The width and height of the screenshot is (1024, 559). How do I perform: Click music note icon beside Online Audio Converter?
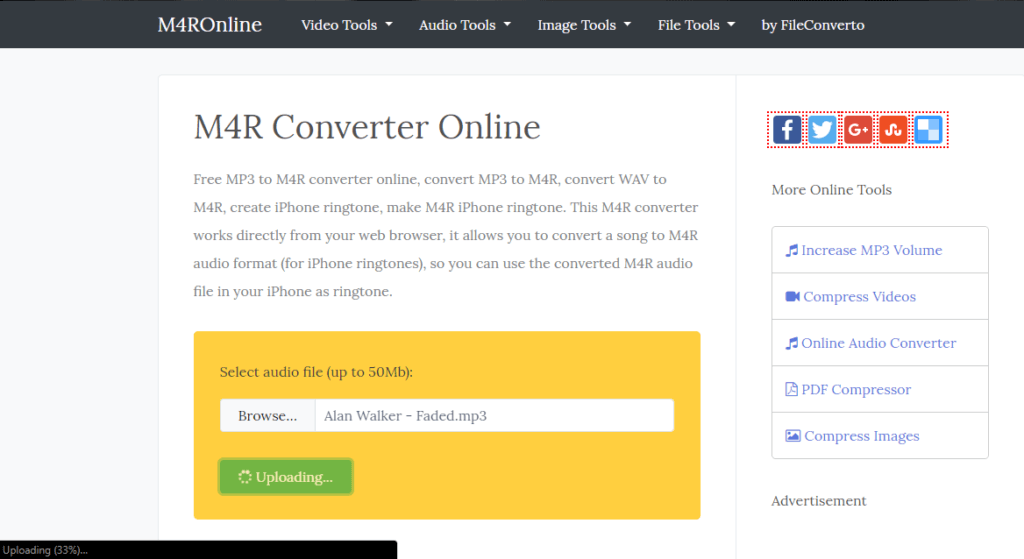point(792,343)
